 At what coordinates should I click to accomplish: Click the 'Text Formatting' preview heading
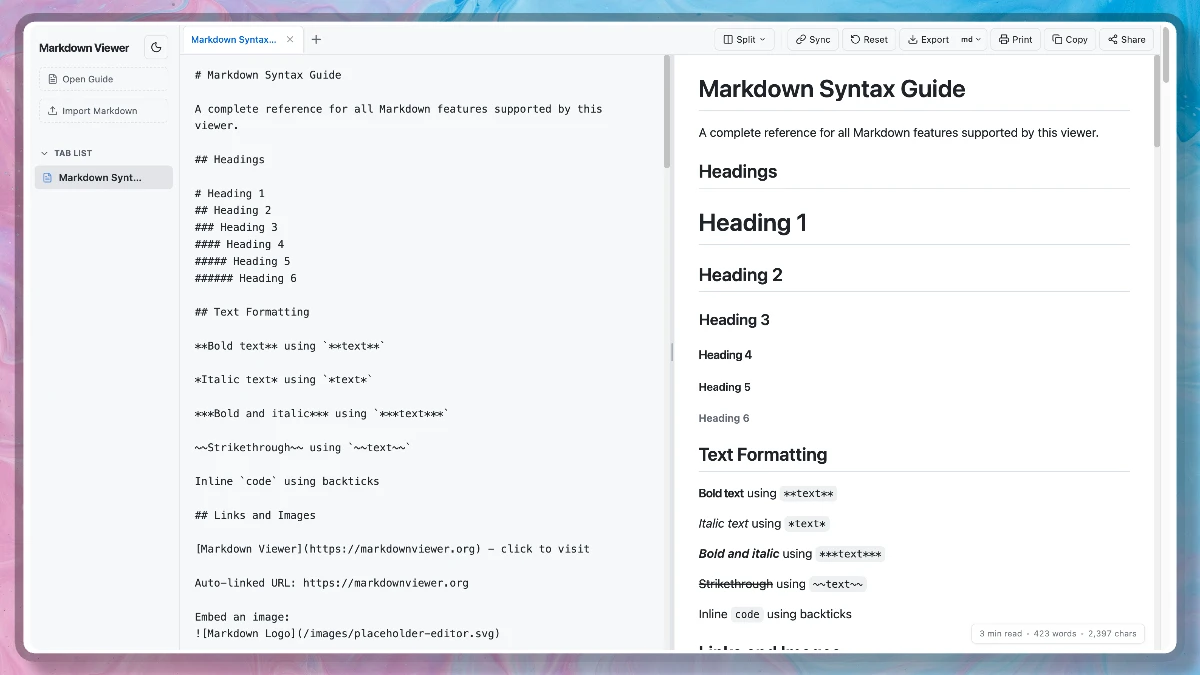pos(763,455)
